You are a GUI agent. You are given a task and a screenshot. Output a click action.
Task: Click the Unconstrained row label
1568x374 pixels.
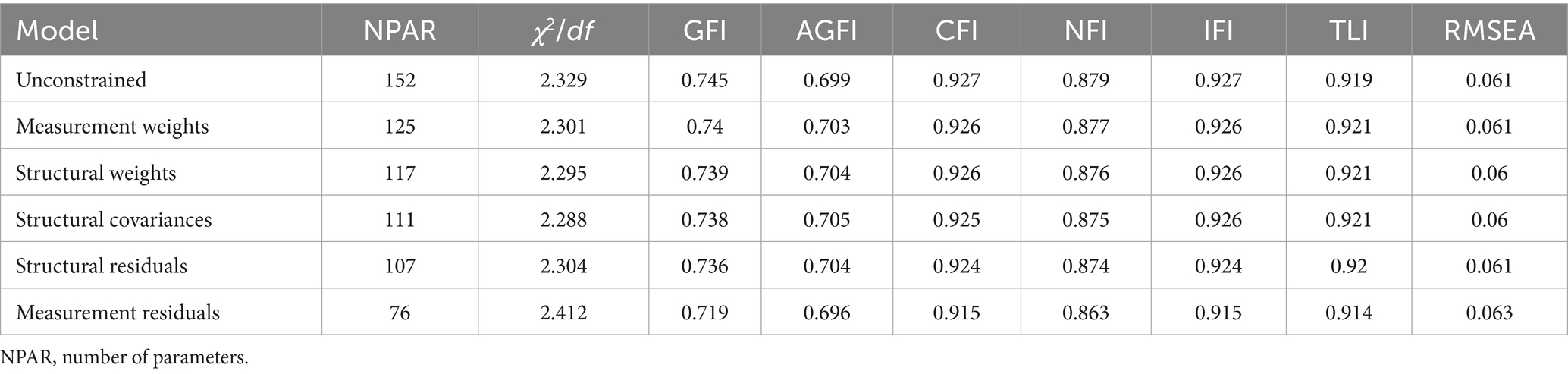click(x=81, y=80)
